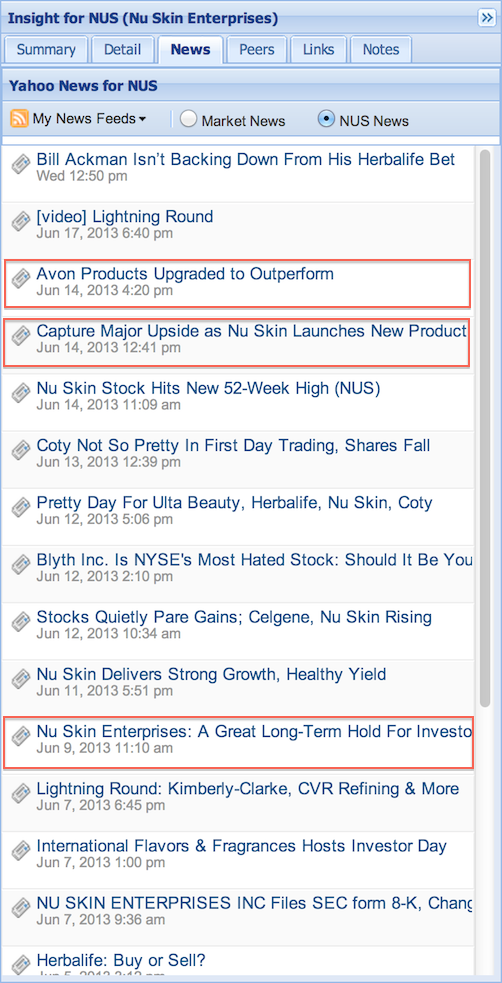Image resolution: width=502 pixels, height=983 pixels.
Task: Click the Insight for NUS panel title
Action: [143, 18]
